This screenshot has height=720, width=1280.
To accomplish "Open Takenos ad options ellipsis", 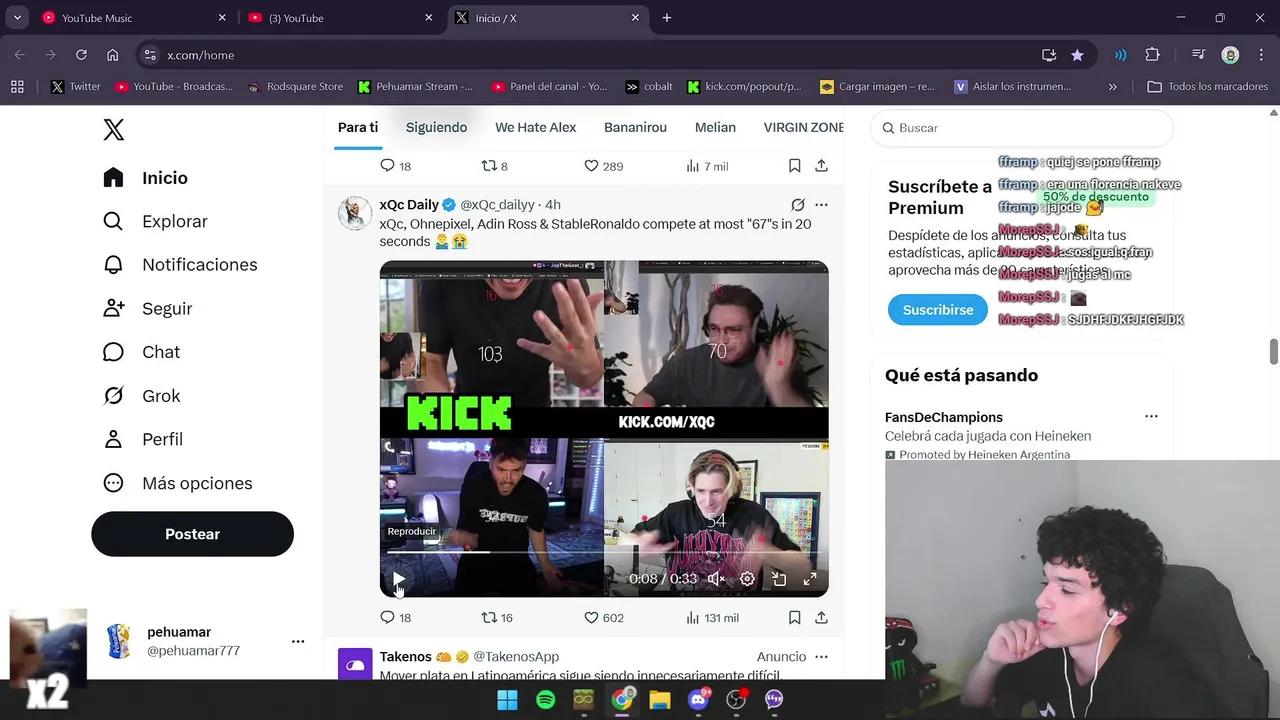I will (x=821, y=657).
